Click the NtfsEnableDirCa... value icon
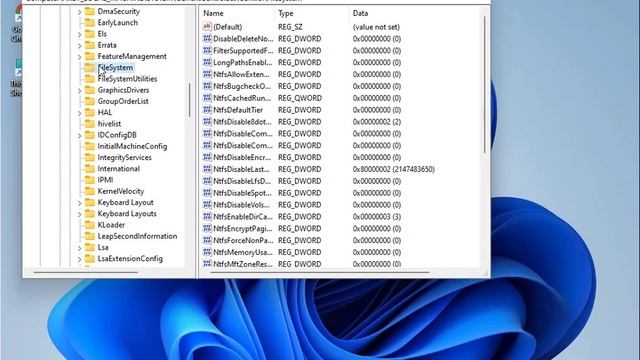 [207, 217]
